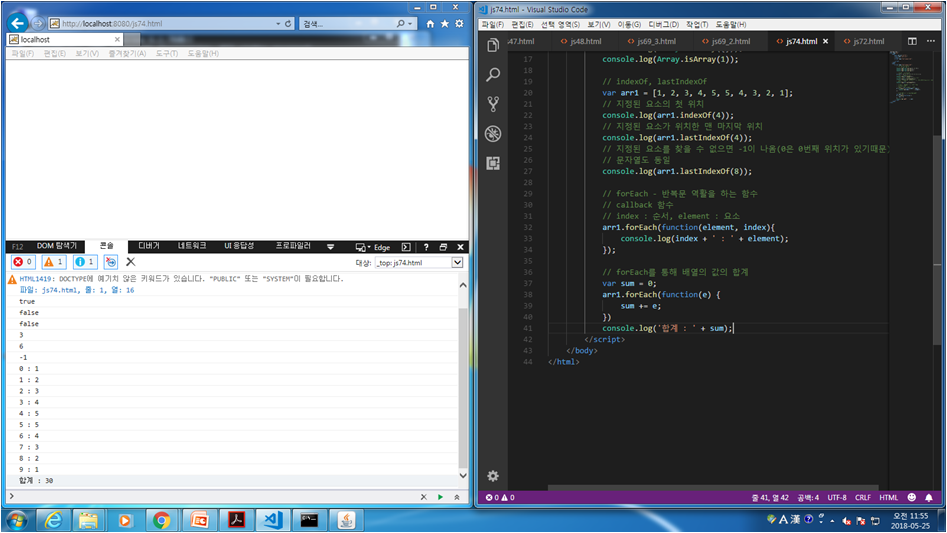Click the 공백:4 indentation status item
The width and height of the screenshot is (947, 533).
(x=808, y=497)
